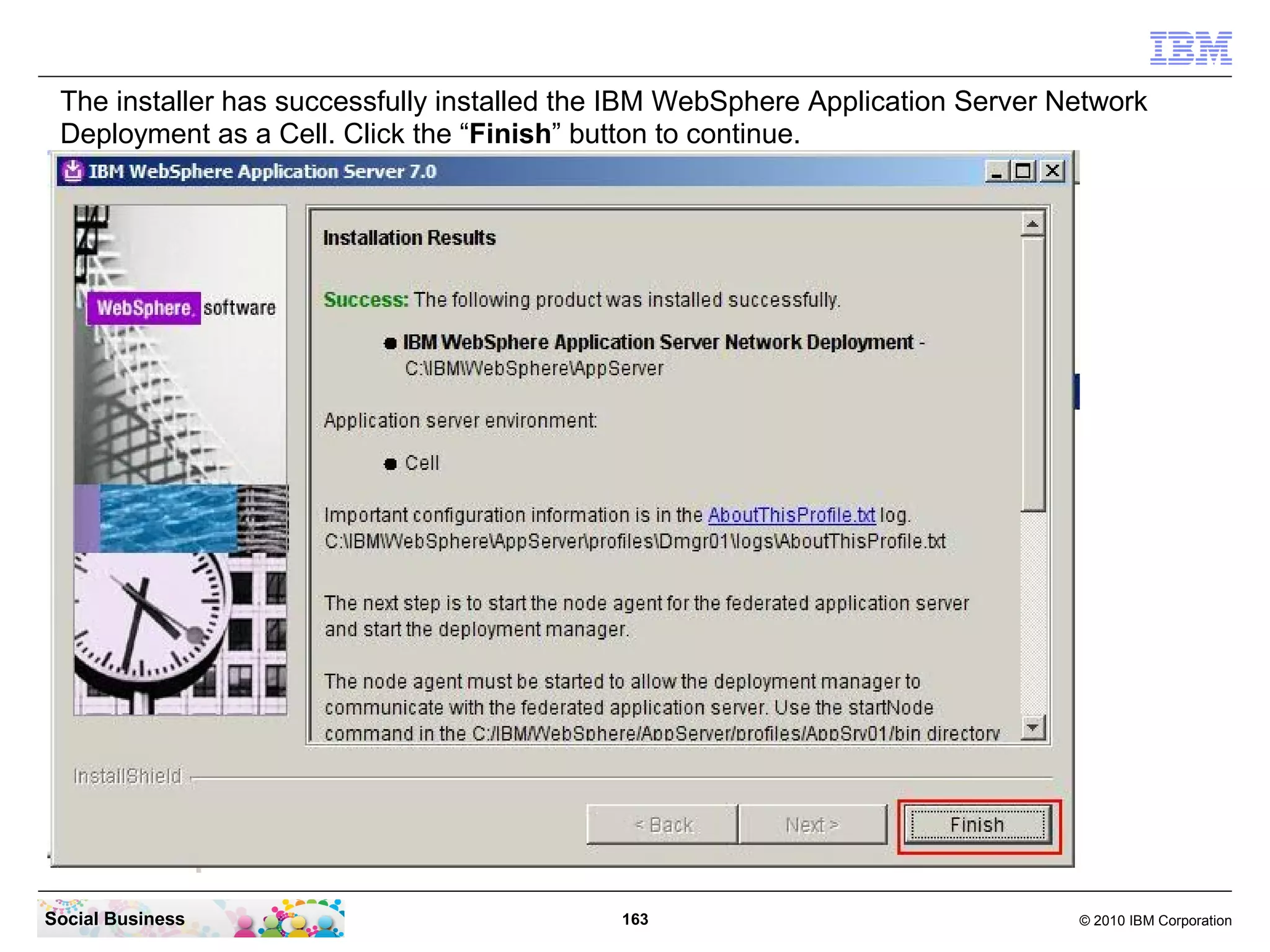Screen dimensions: 1270x952
Task: Click the Social Business footer banner
Action: click(191, 919)
